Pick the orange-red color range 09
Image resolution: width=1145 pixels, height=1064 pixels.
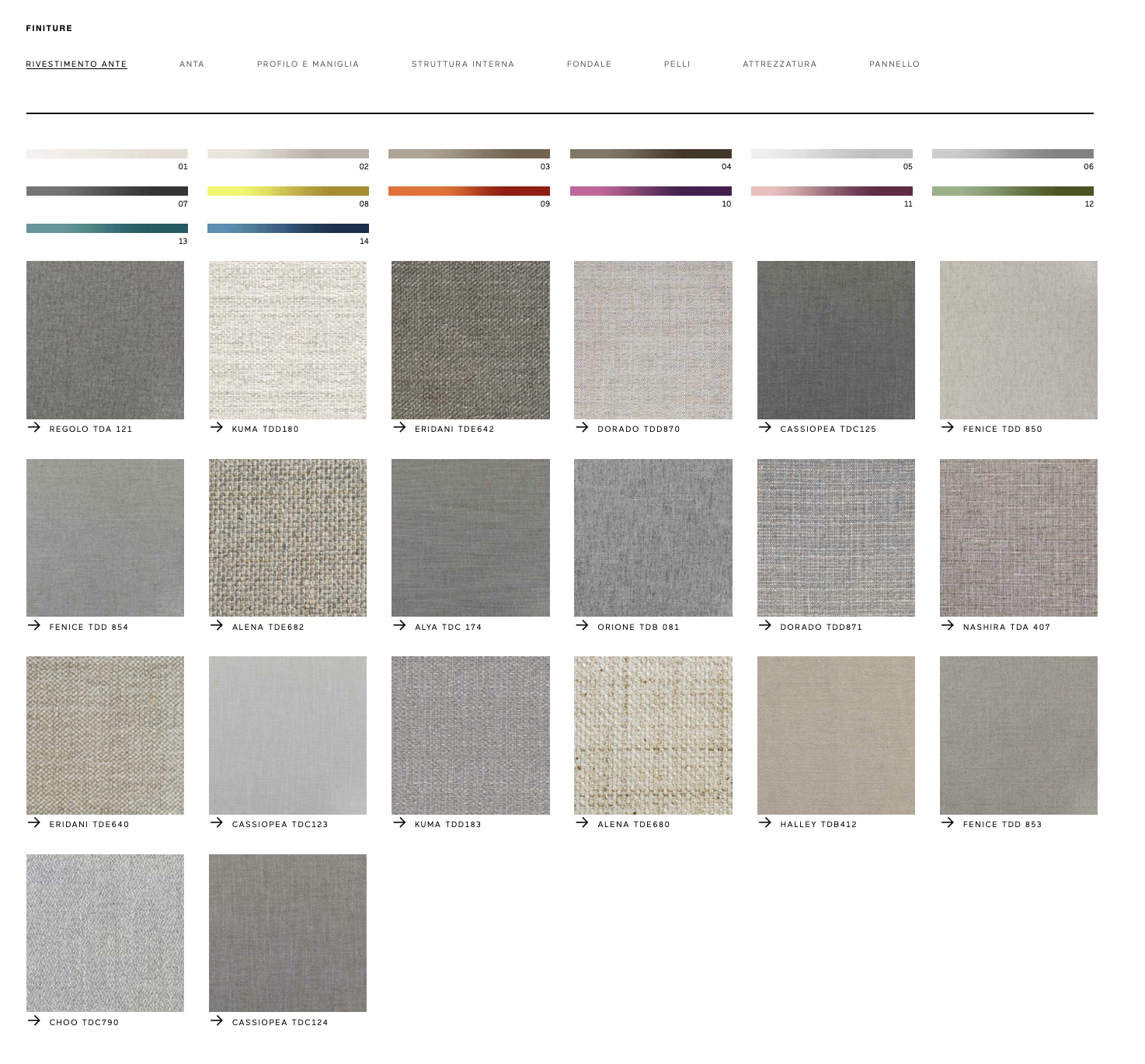[469, 191]
